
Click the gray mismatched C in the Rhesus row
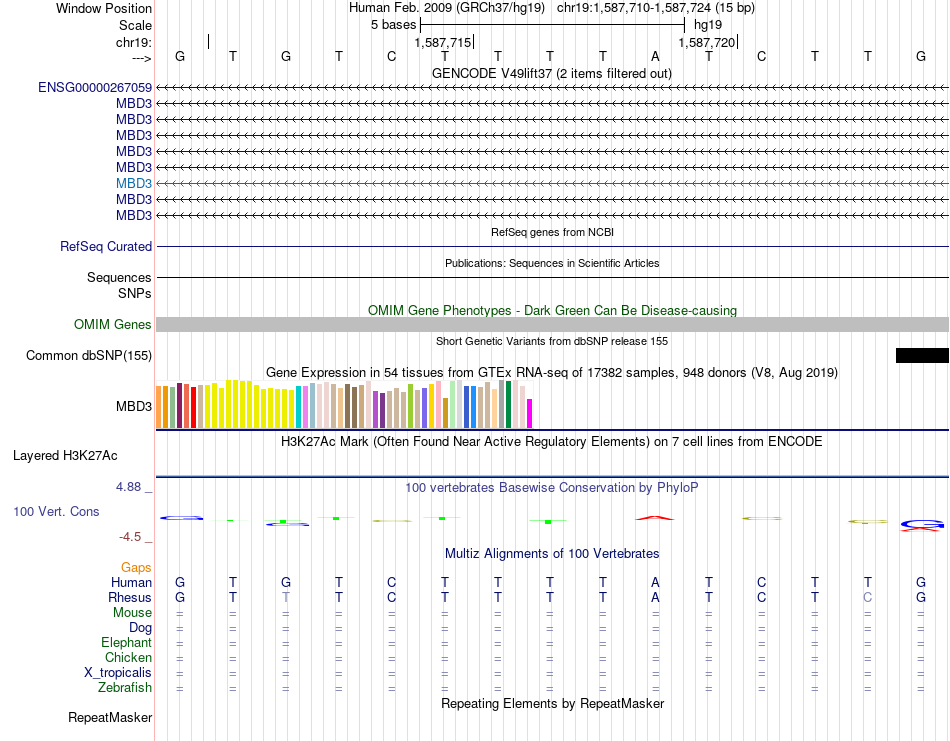(x=868, y=598)
